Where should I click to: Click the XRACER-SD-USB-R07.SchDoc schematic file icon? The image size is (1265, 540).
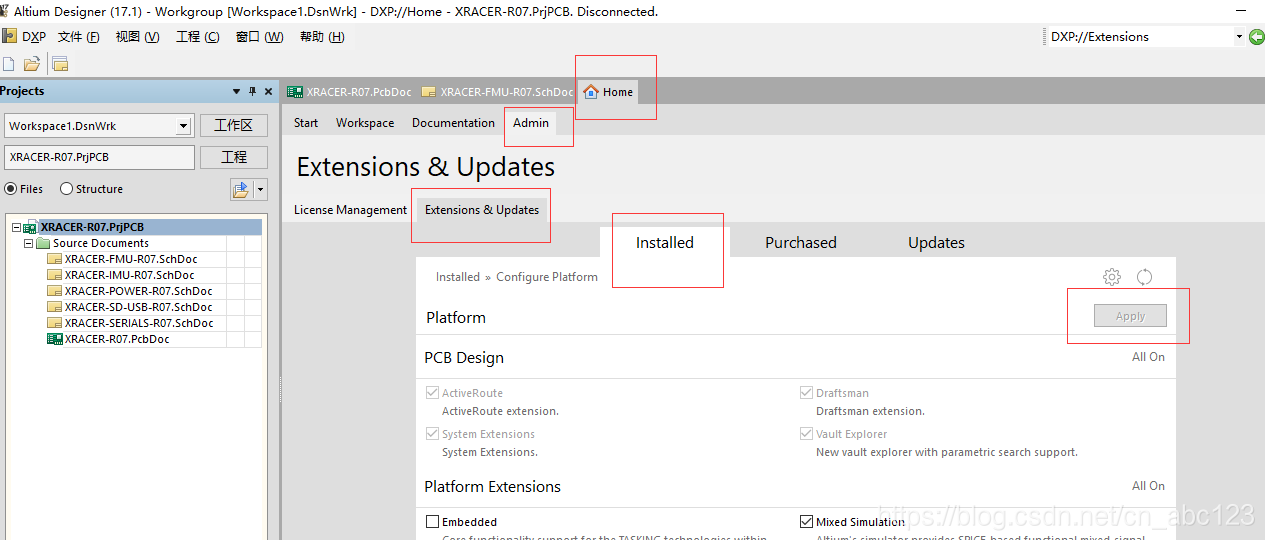55,307
